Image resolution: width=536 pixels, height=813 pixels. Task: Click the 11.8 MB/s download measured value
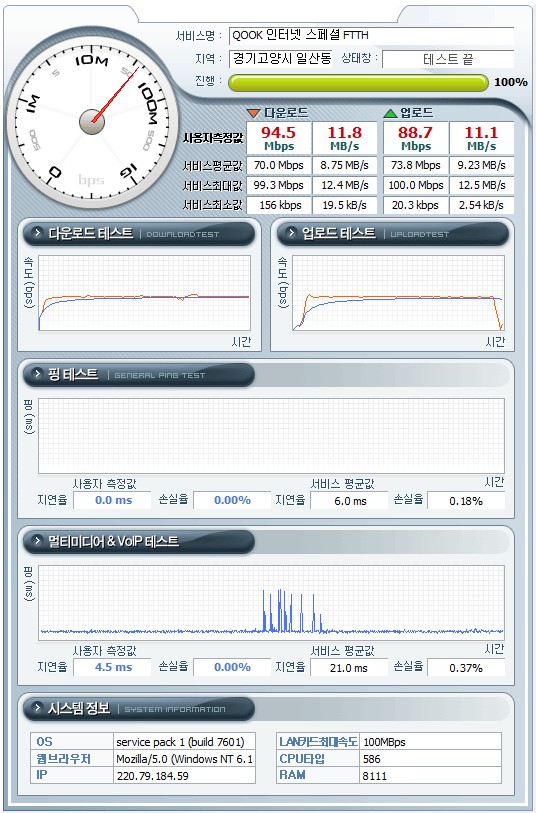[x=345, y=138]
